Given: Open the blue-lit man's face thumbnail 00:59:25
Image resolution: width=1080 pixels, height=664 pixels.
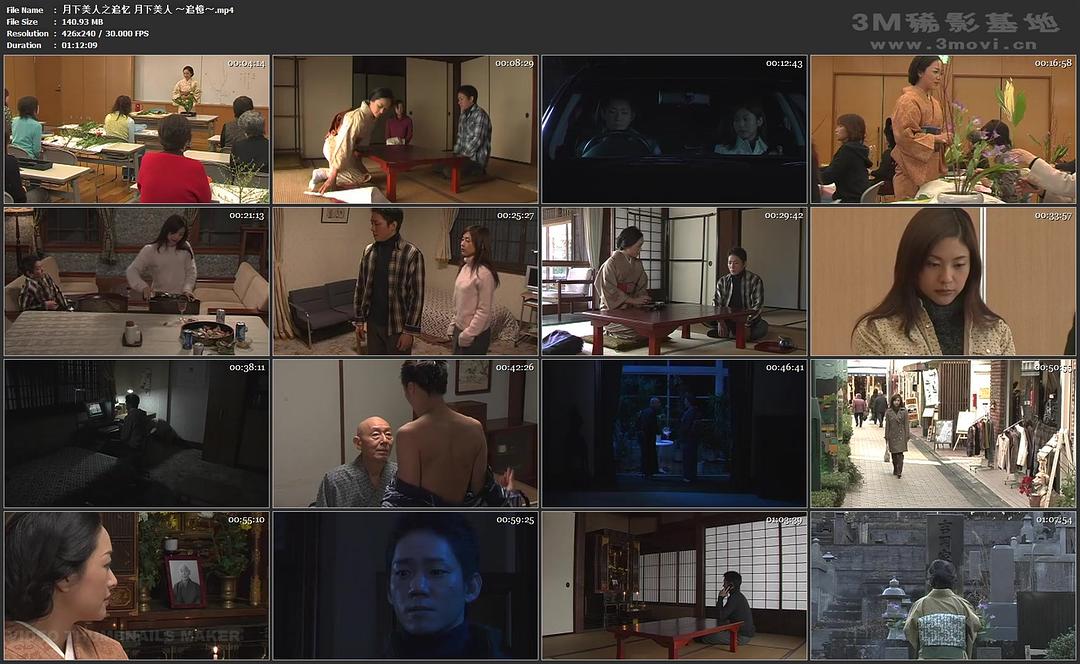Looking at the screenshot, I should 405,585.
